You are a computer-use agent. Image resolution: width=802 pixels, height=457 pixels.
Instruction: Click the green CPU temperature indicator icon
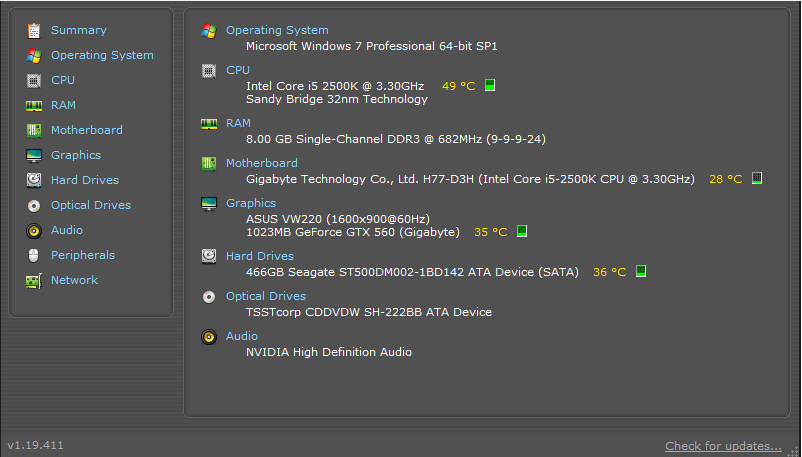pos(490,85)
